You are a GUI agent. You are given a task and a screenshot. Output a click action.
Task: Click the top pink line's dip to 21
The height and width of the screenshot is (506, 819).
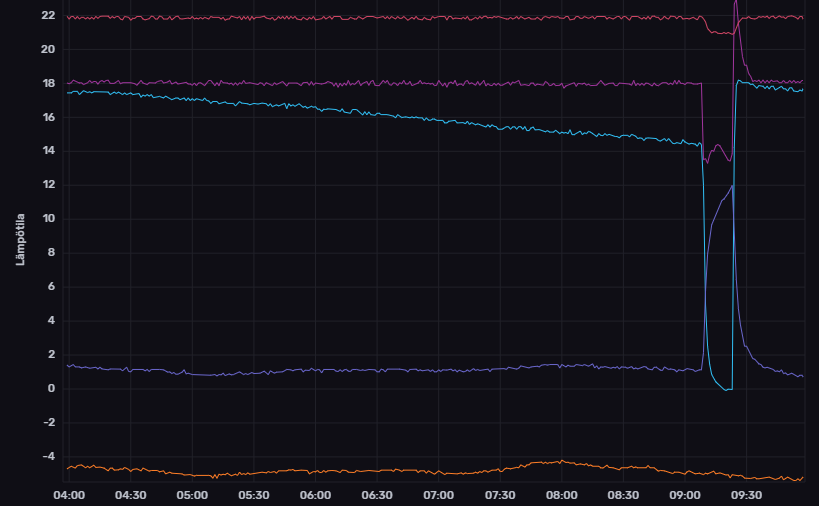(720, 33)
